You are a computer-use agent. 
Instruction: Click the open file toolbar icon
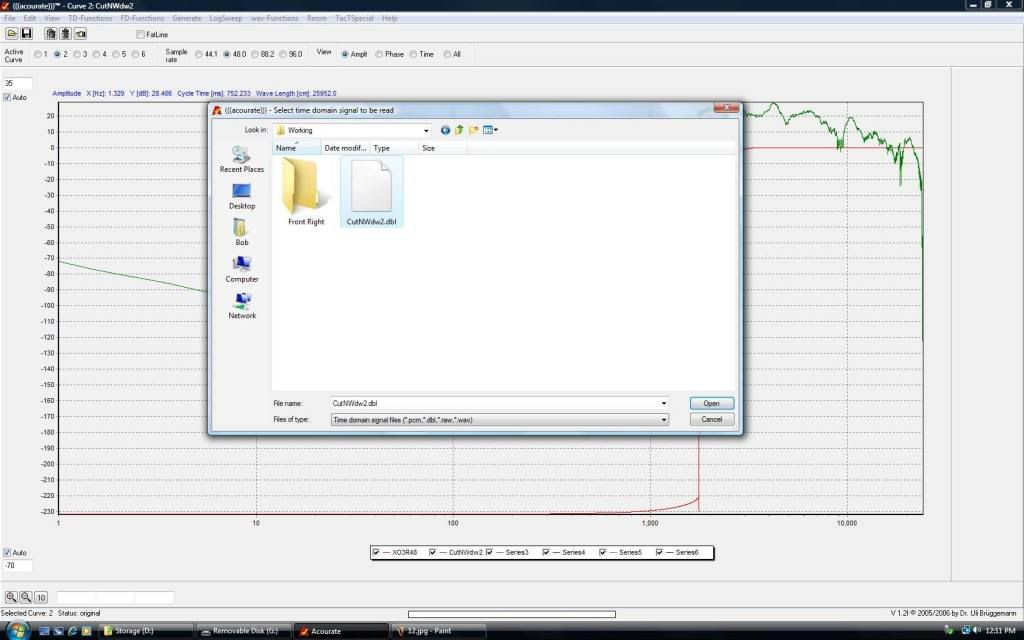point(12,33)
